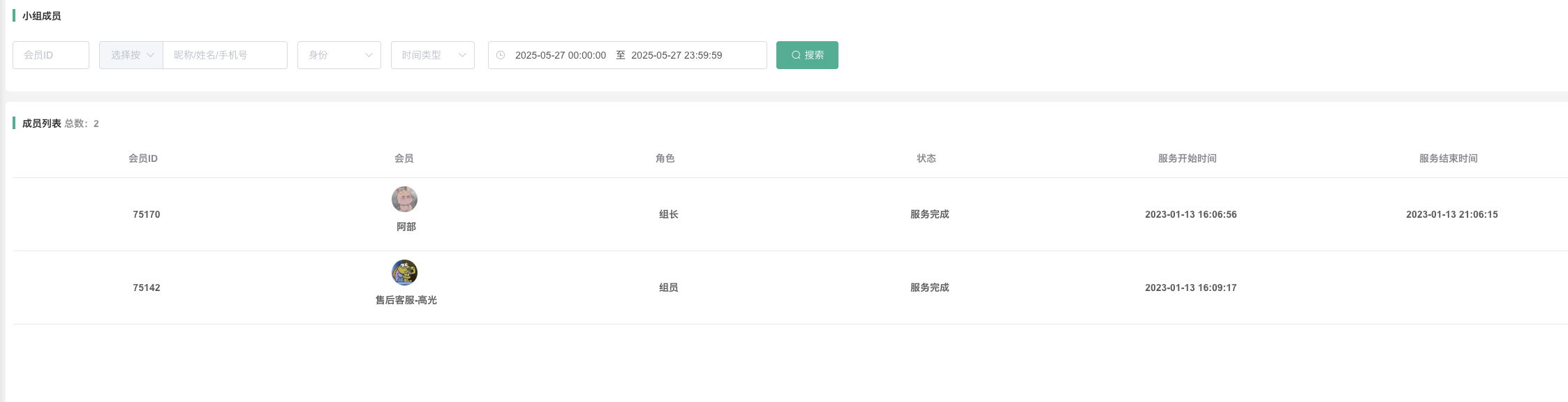Click 售后客服-高光's profile avatar
The width and height of the screenshot is (1568, 402).
[404, 273]
